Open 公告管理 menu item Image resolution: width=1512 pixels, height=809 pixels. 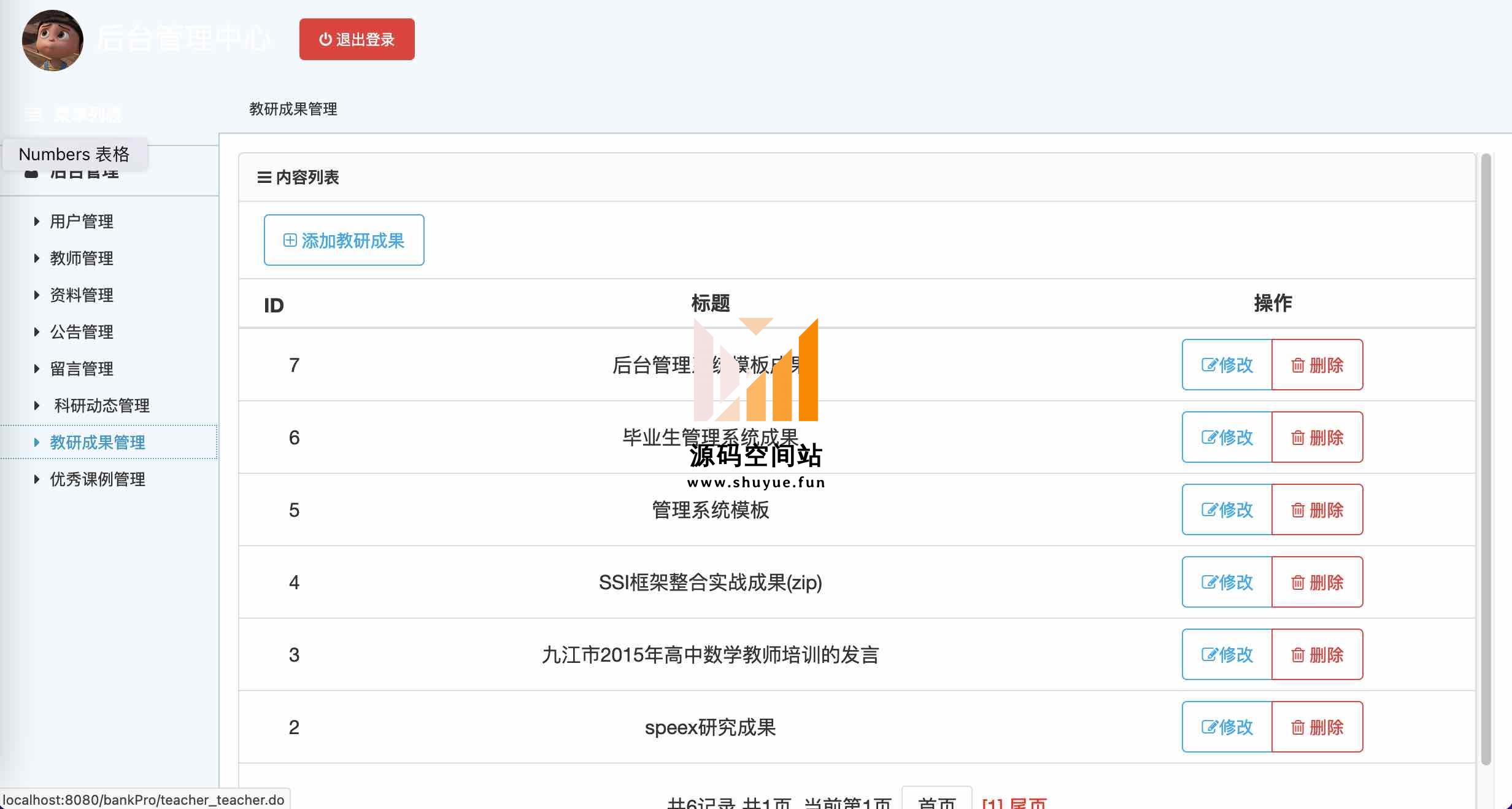82,332
